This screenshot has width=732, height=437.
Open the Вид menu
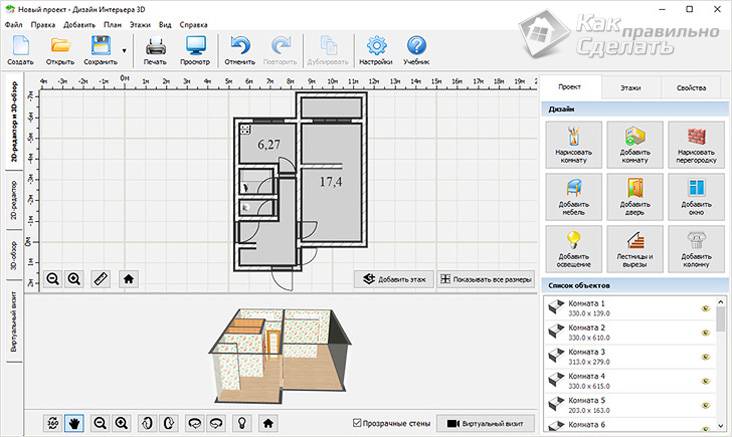click(165, 25)
